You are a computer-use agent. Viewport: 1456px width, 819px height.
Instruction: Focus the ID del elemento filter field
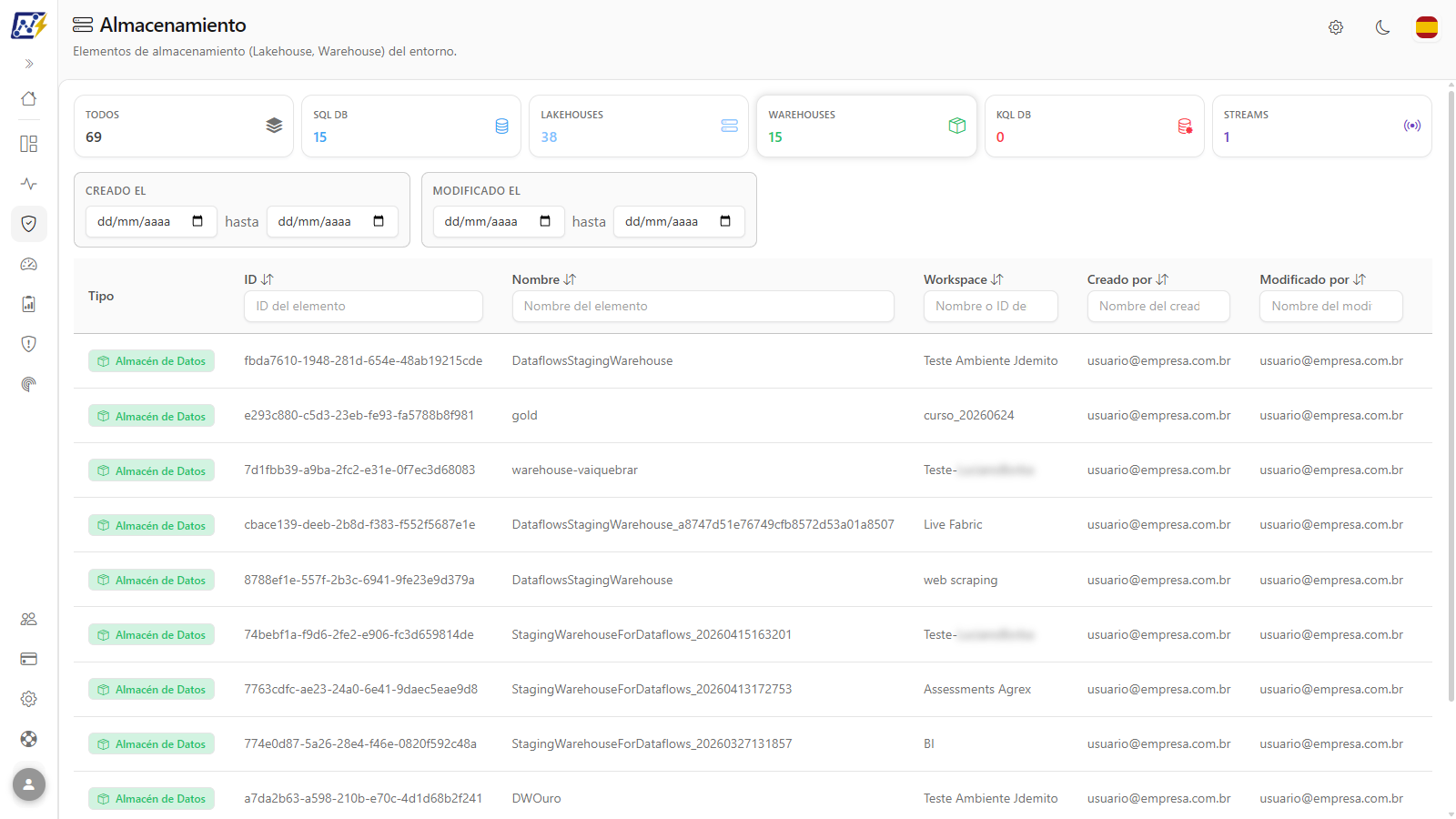(x=363, y=306)
